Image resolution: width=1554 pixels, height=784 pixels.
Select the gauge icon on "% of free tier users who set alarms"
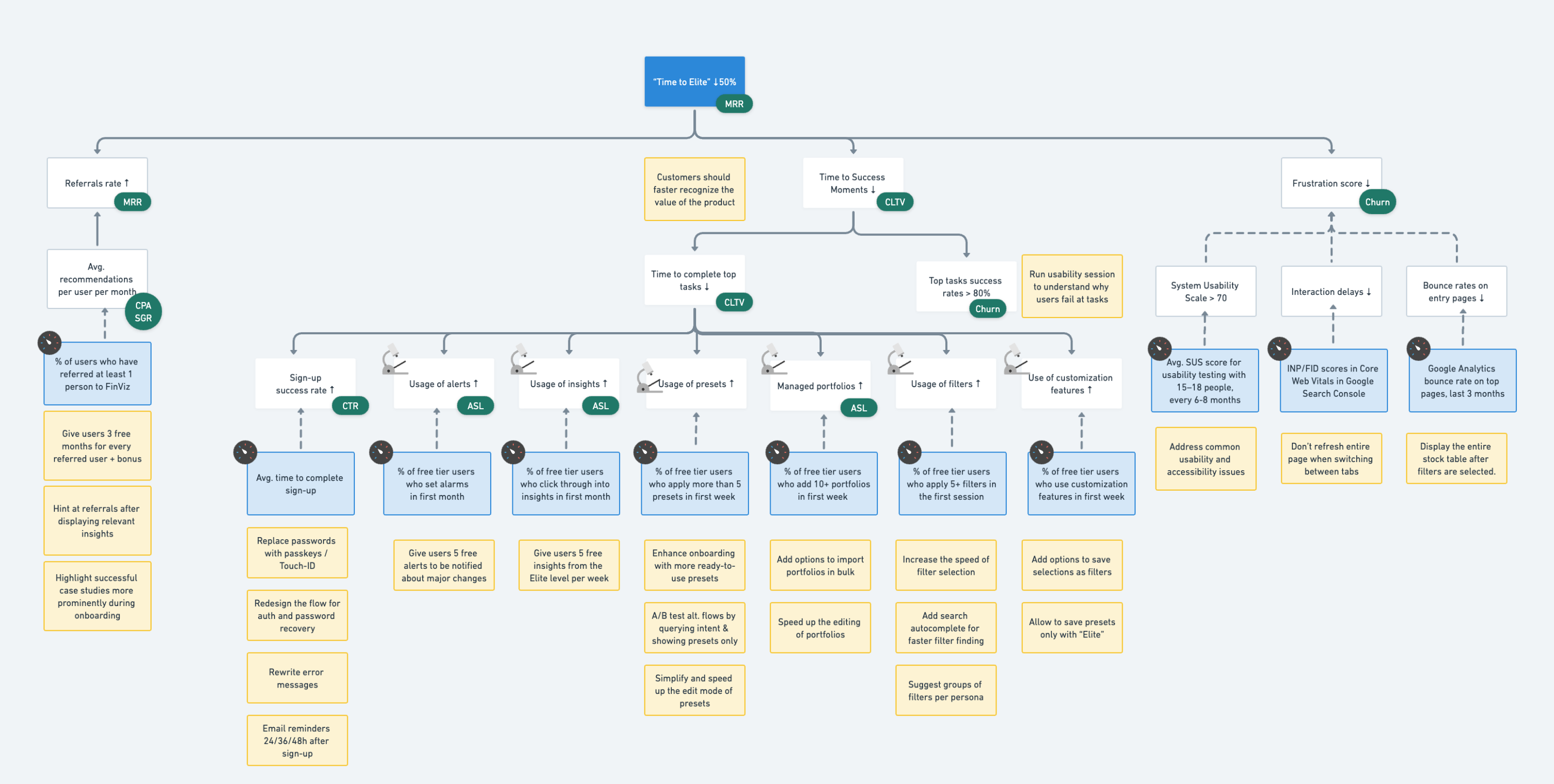tap(382, 452)
